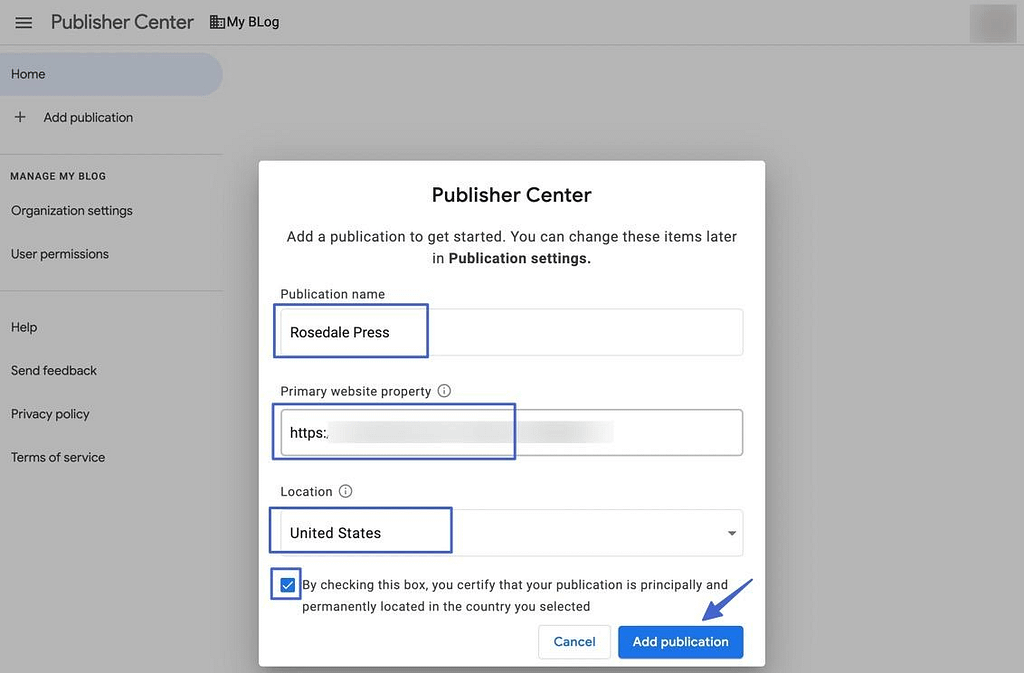1024x673 pixels.
Task: Open the Terms of service
Action: (57, 457)
